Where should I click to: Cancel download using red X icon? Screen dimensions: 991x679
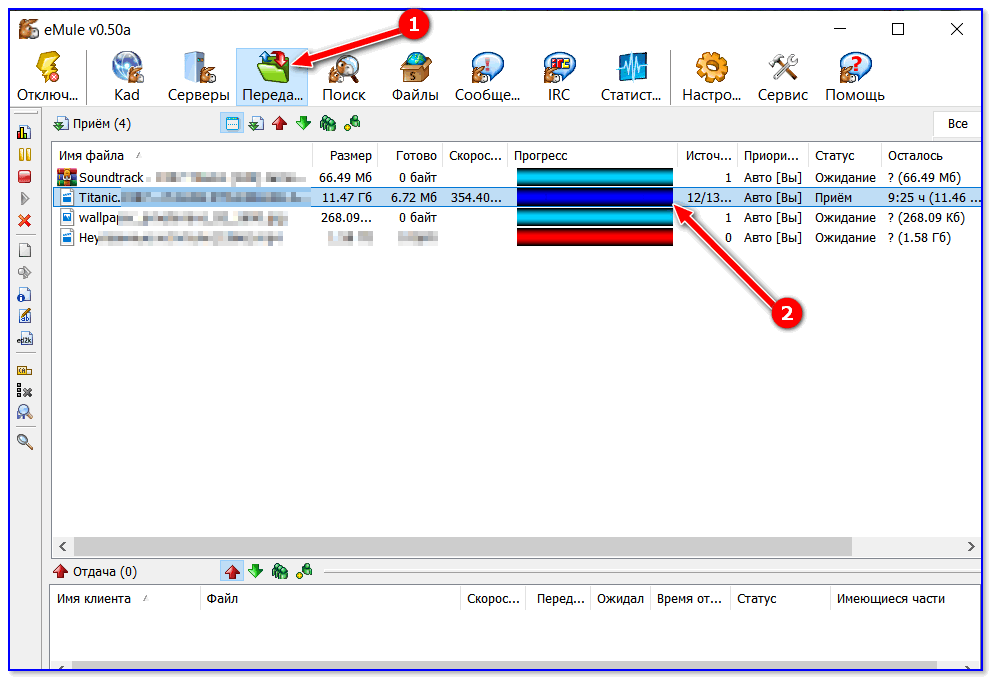point(25,220)
